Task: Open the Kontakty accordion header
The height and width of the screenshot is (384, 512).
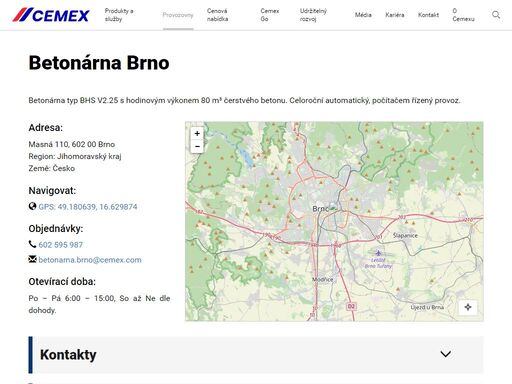Action: pos(256,355)
